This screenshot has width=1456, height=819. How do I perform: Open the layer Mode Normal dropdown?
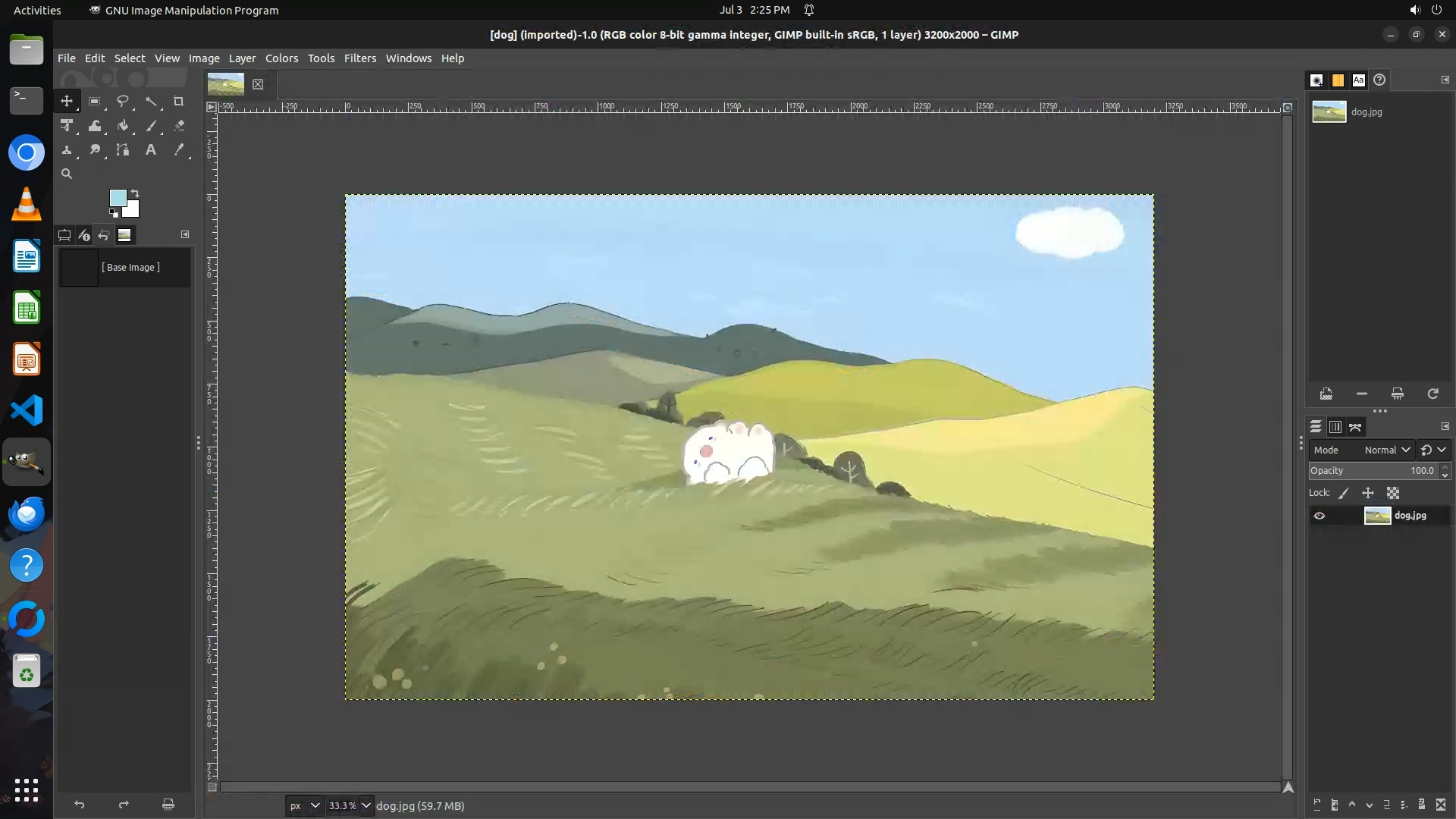point(1386,450)
